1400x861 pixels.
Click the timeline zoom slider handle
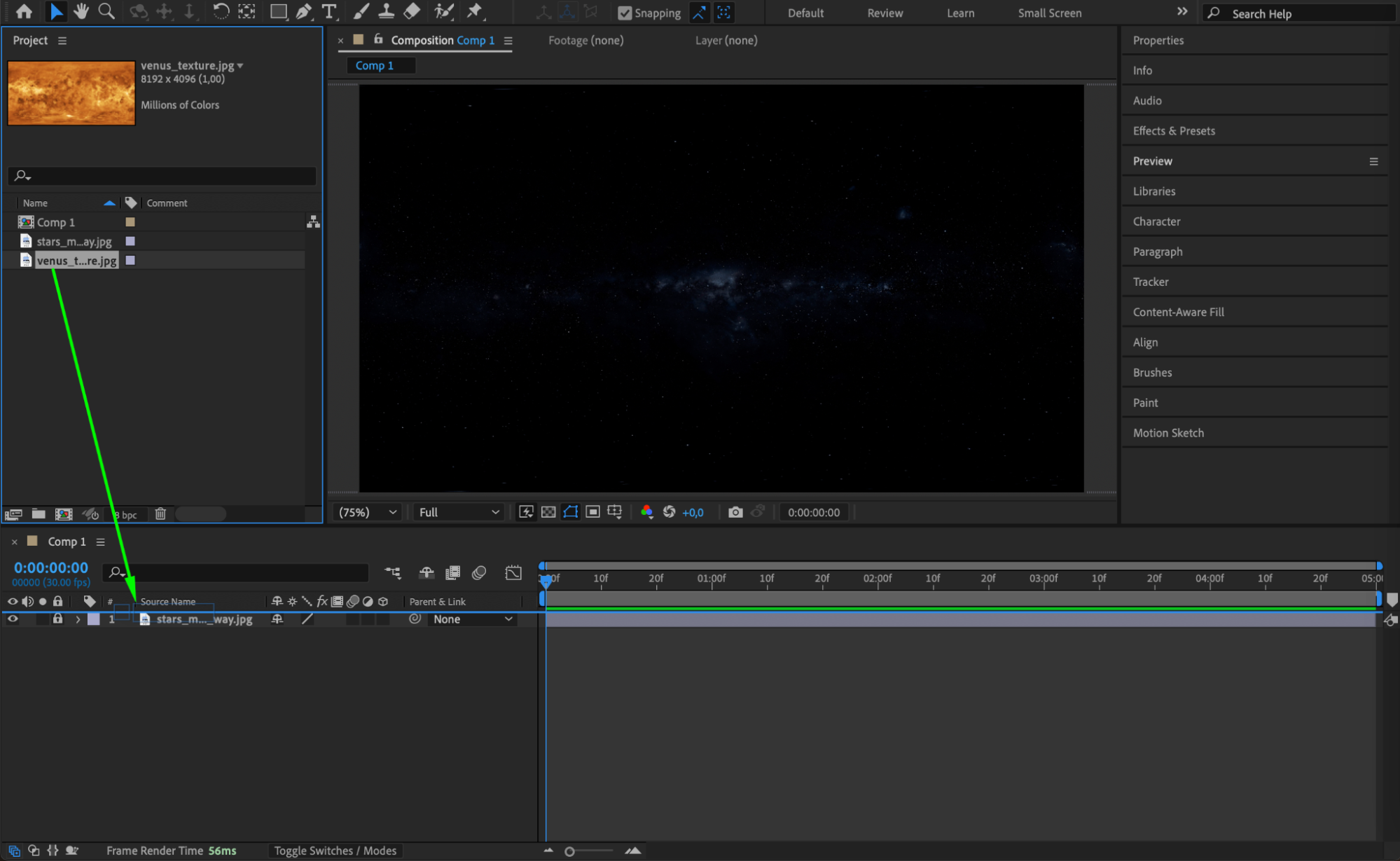(569, 851)
